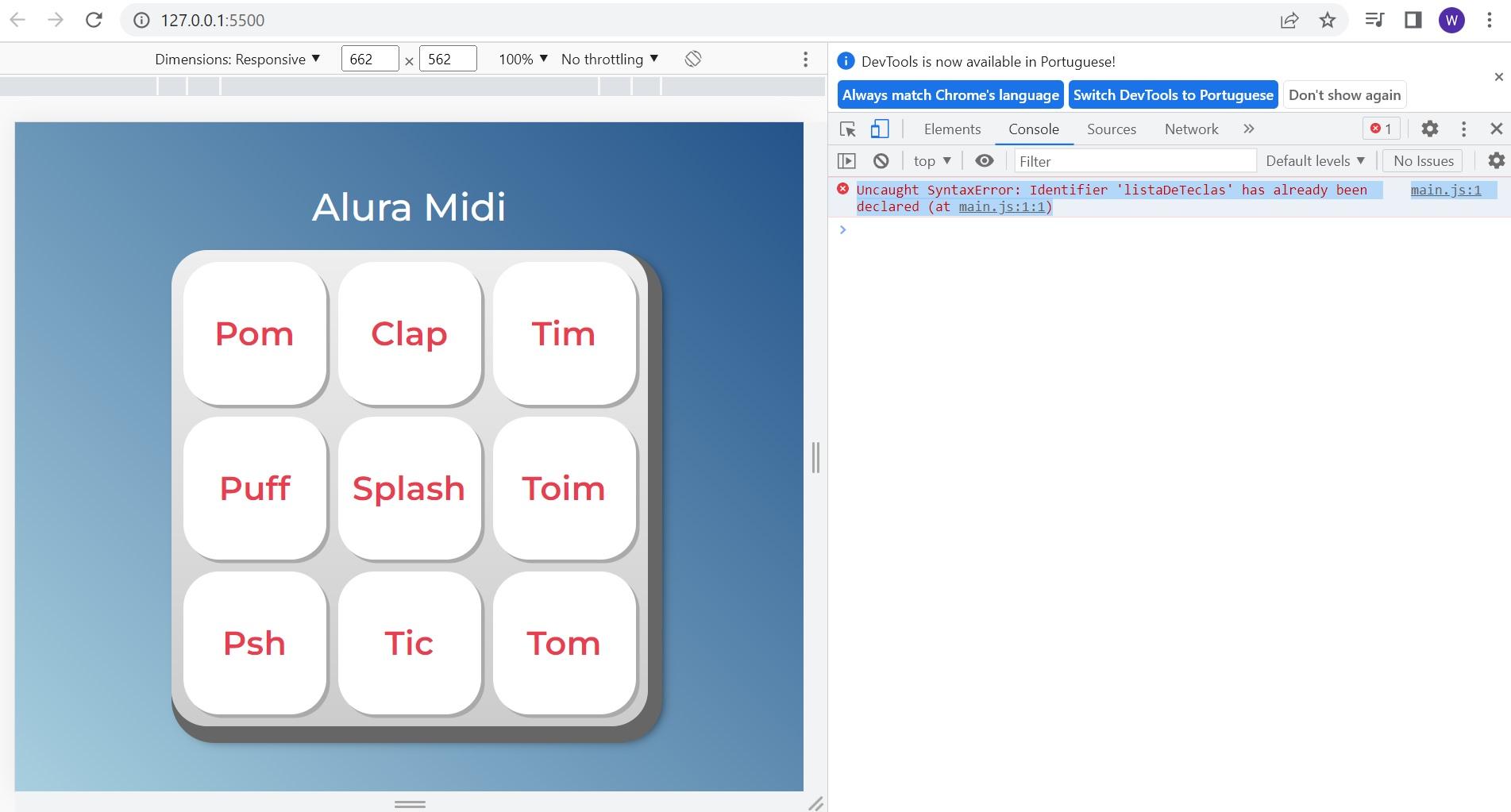
Task: Click the No Issues button
Action: pos(1423,161)
